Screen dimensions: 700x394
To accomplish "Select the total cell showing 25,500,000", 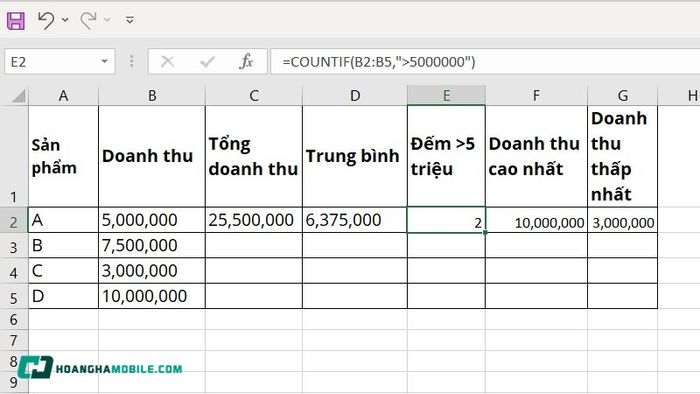I will (254, 220).
